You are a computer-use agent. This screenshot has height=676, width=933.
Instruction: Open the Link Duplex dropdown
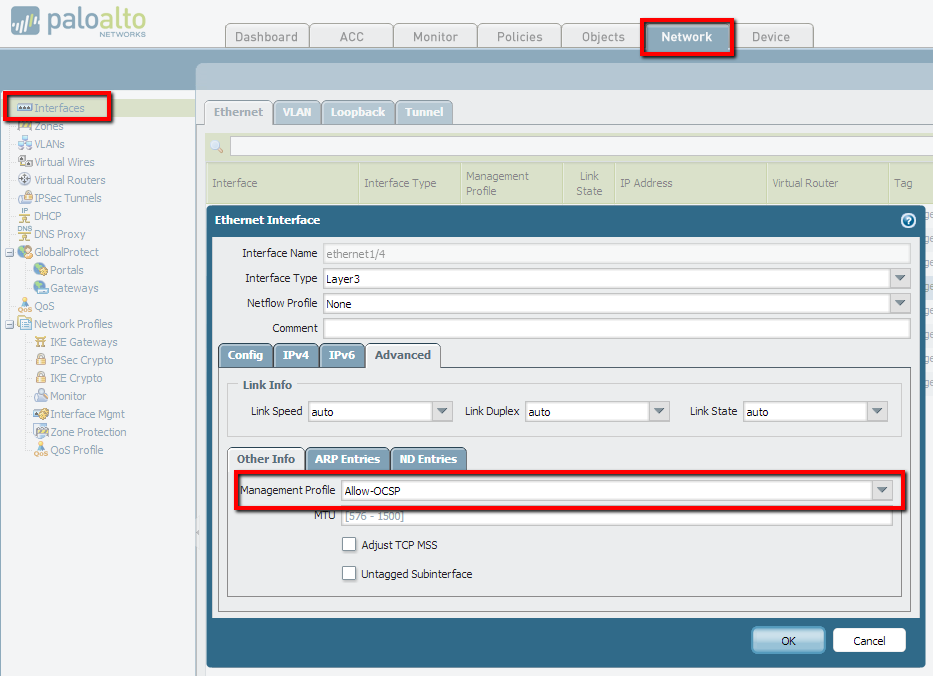(659, 411)
